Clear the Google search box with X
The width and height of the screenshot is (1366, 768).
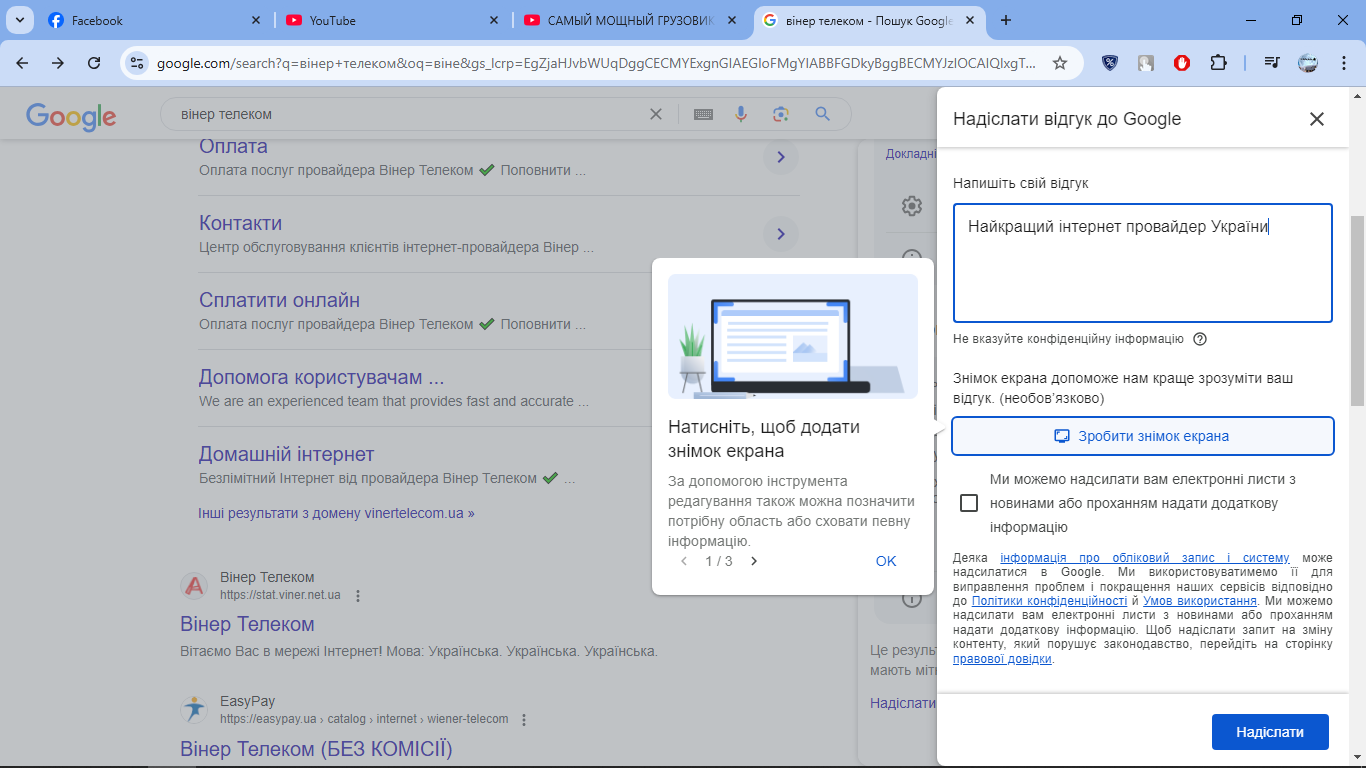coord(656,114)
